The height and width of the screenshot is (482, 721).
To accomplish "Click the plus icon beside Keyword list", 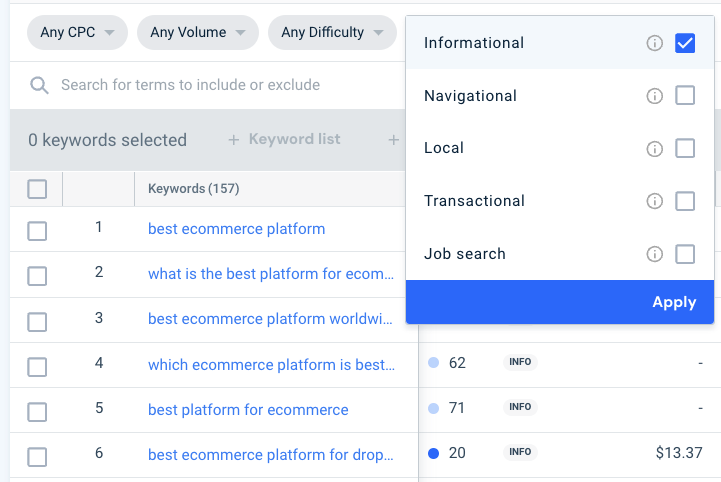I will tap(234, 140).
